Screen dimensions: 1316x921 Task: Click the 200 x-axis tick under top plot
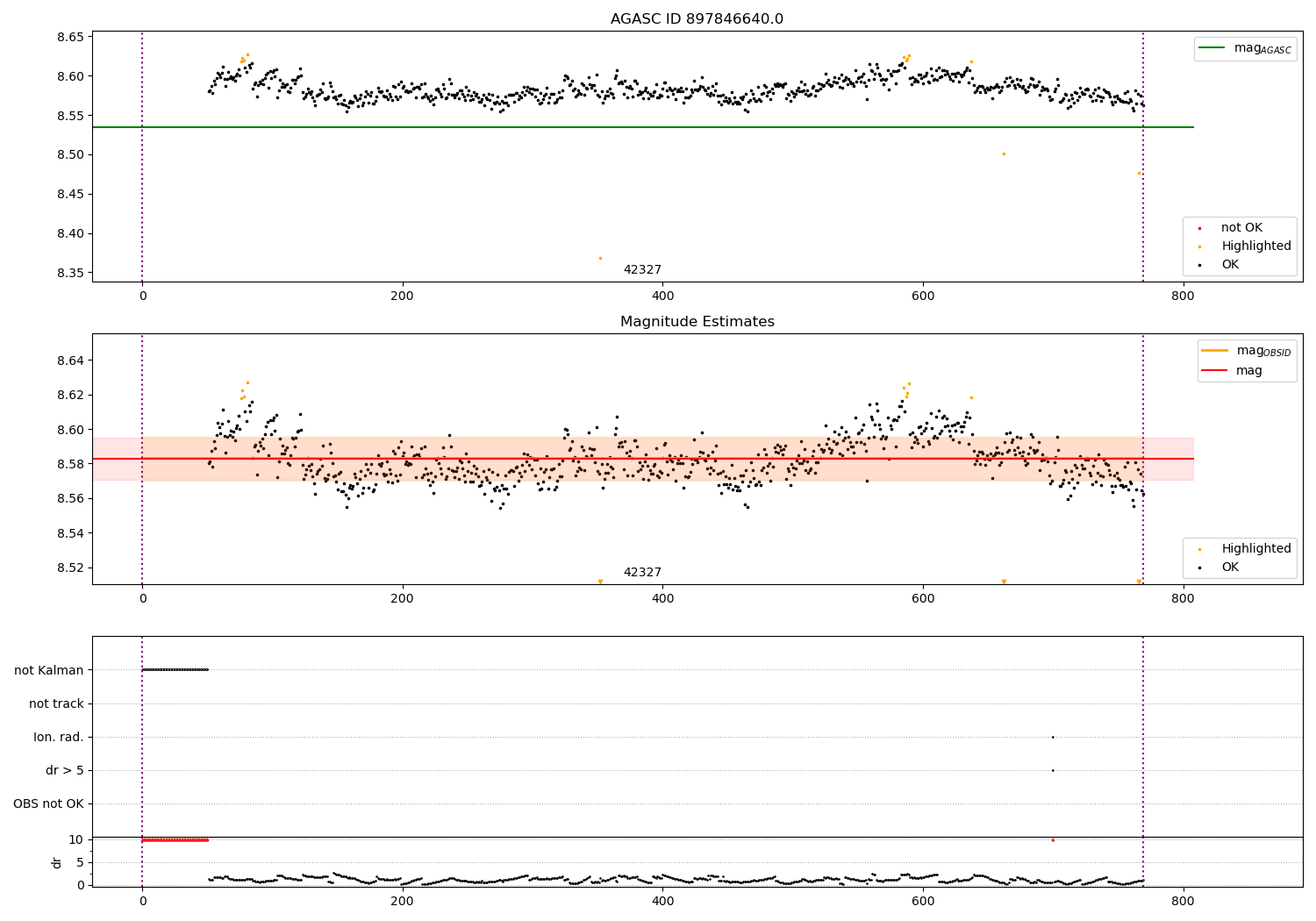[x=403, y=296]
